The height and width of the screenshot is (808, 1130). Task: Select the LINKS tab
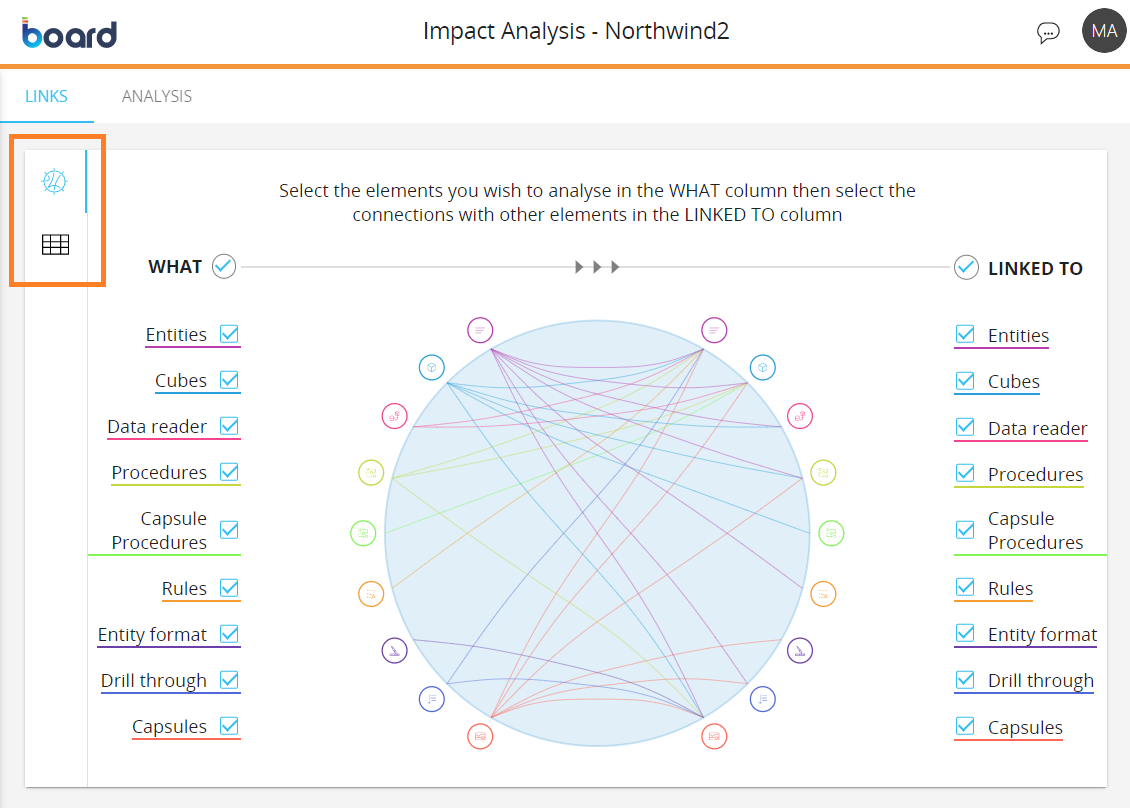tap(46, 96)
